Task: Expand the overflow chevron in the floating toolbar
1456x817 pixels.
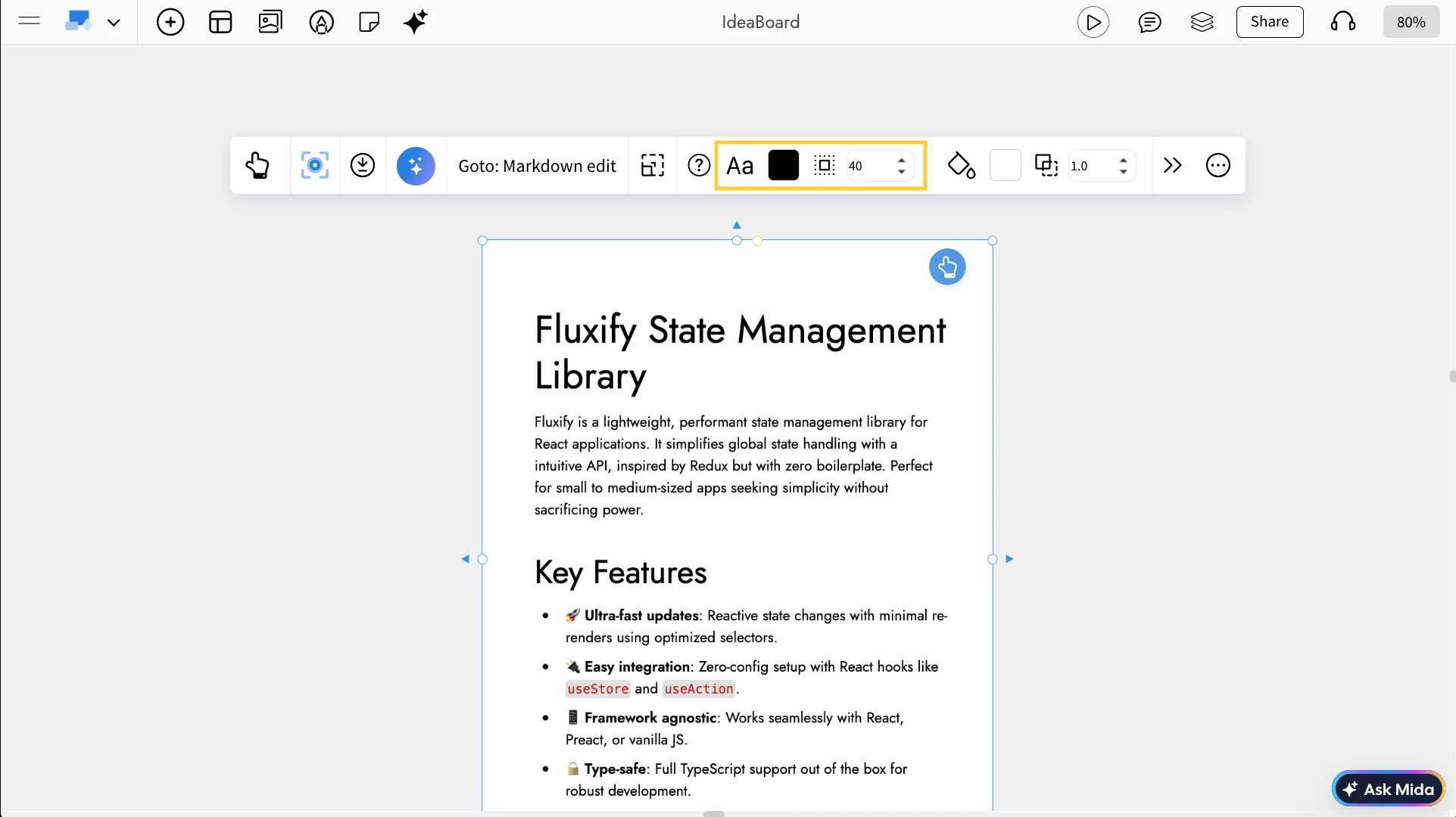Action: tap(1172, 165)
